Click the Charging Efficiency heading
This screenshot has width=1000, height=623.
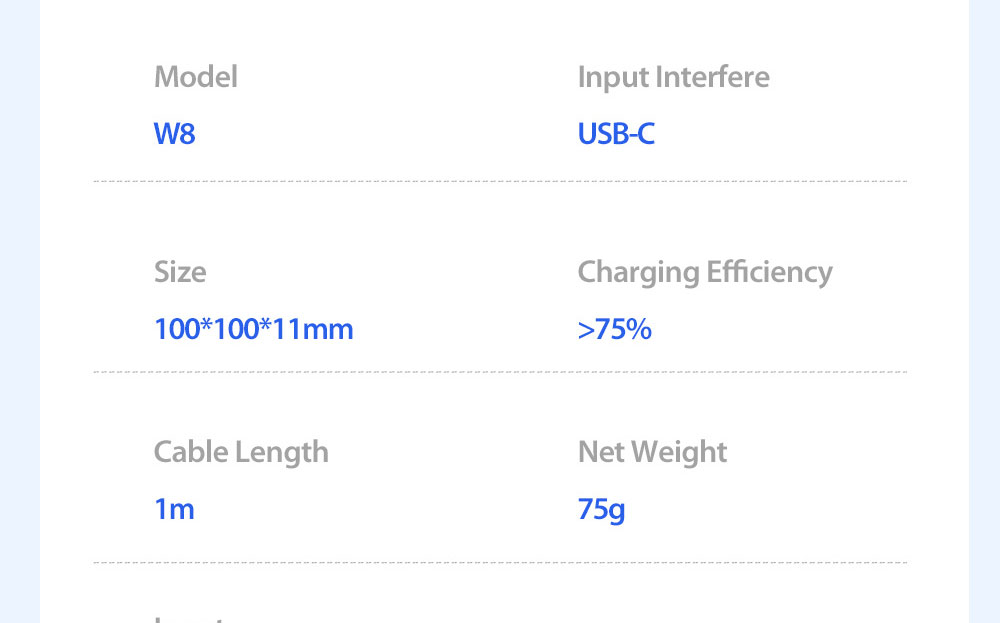[x=705, y=273]
